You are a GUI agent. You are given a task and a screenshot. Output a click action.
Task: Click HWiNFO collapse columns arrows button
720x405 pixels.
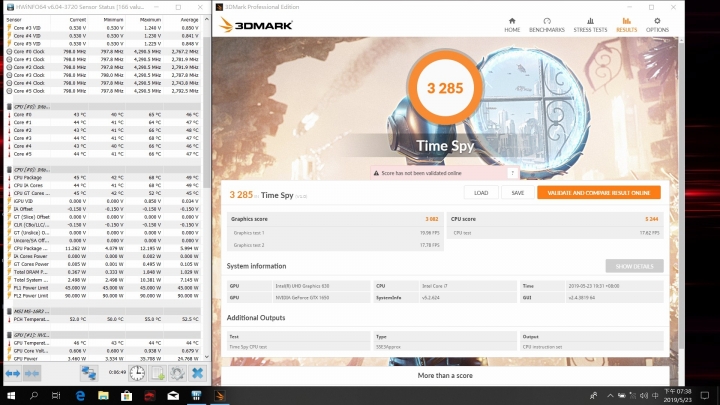click(x=32, y=373)
